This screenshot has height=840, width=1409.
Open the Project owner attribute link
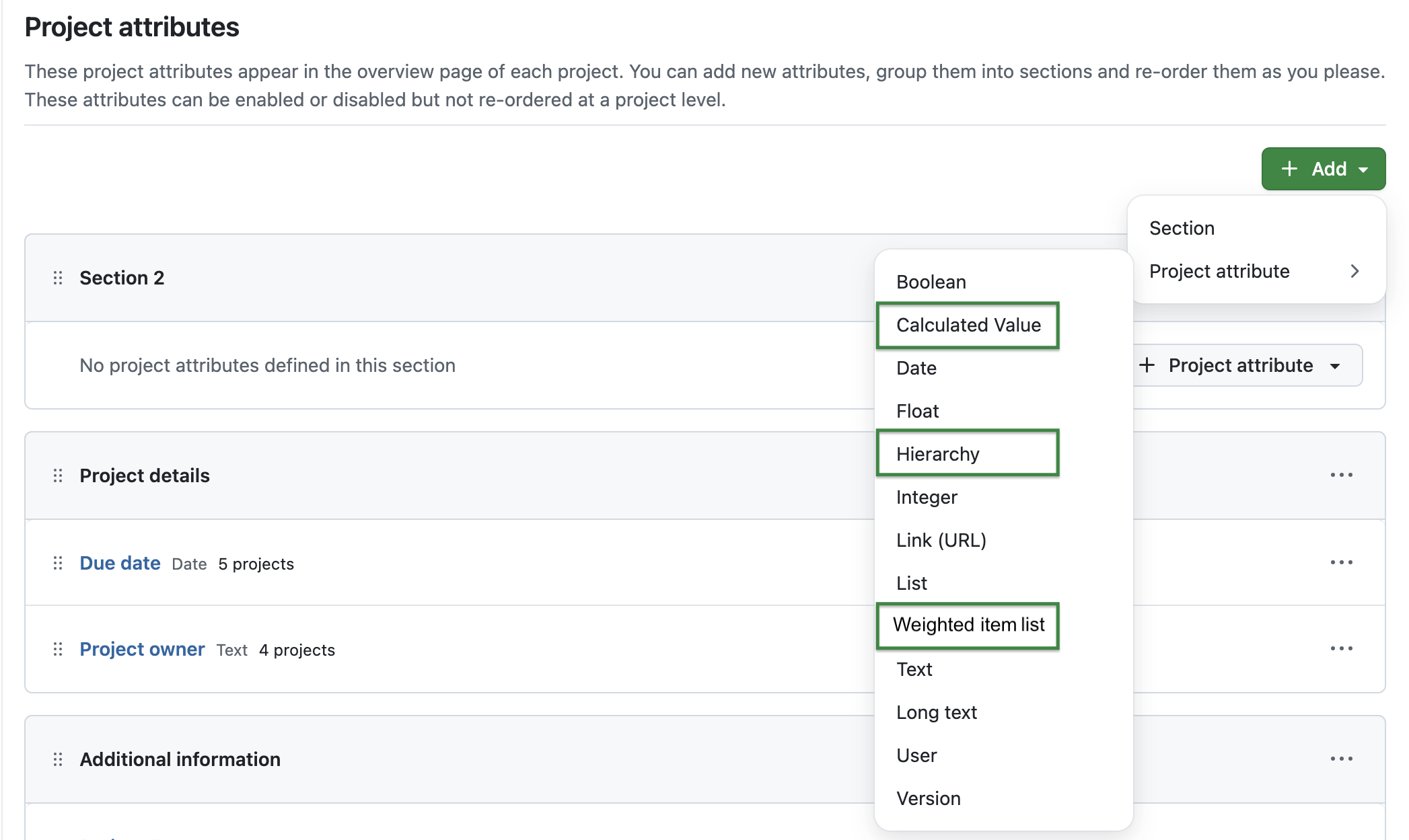[142, 649]
